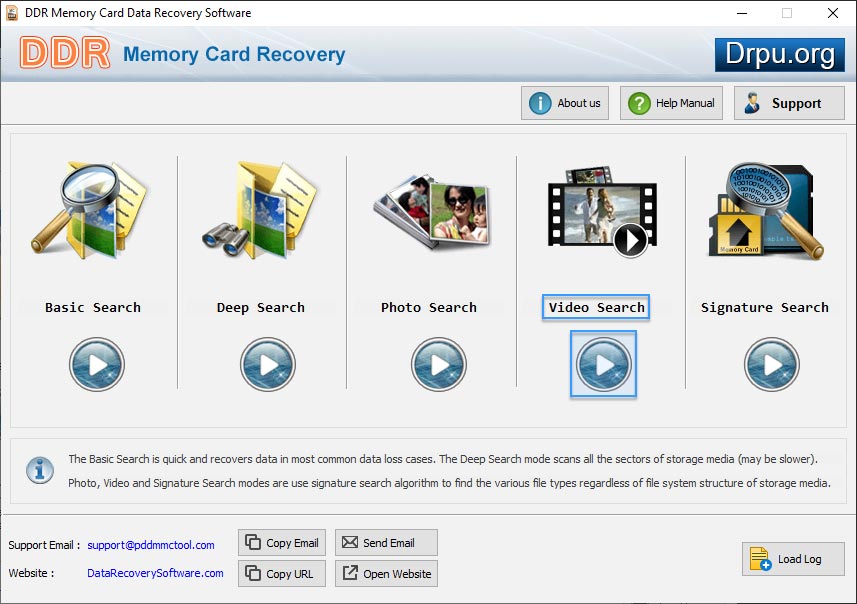Click the Basic Search magnifier folder icon
The image size is (857, 604).
click(x=90, y=210)
